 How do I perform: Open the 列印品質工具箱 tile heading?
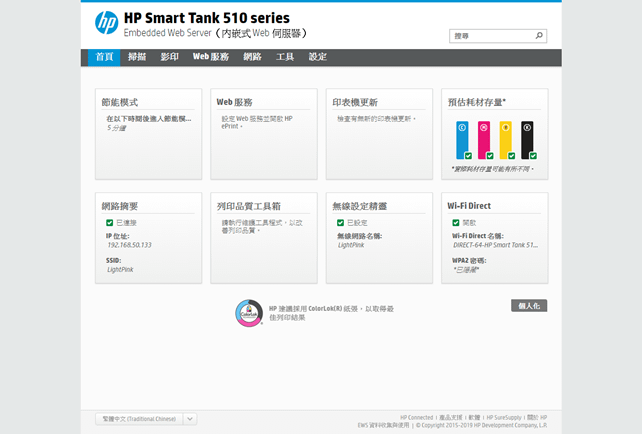coord(249,206)
